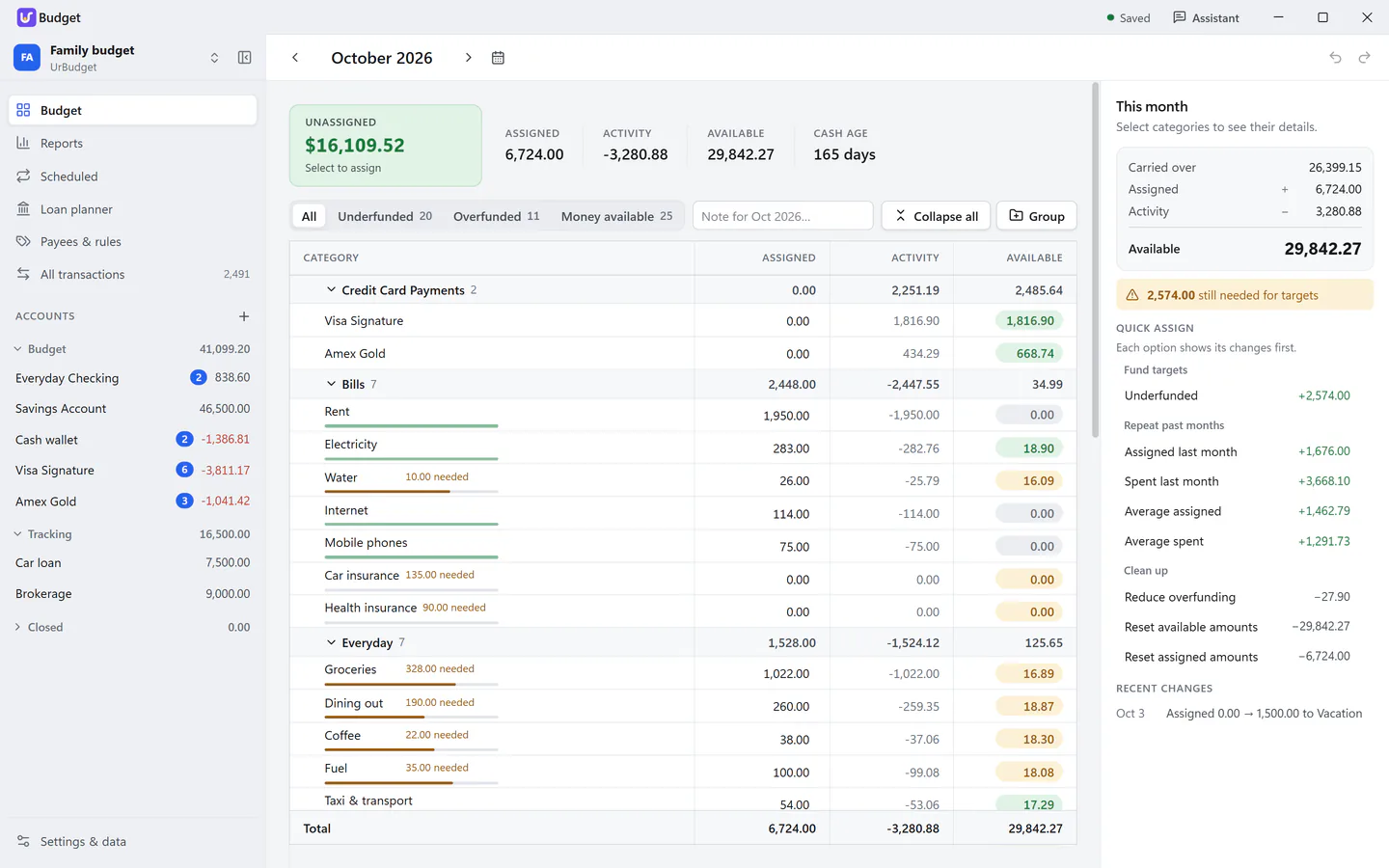
Task: Select the All filter tab
Action: tap(309, 216)
